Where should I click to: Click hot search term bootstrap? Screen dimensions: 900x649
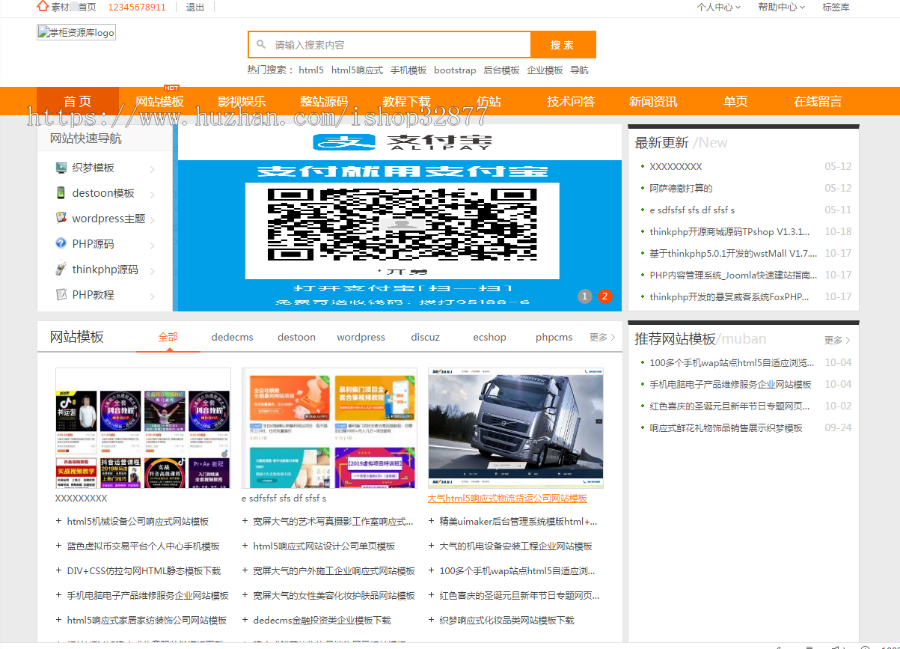click(x=455, y=70)
